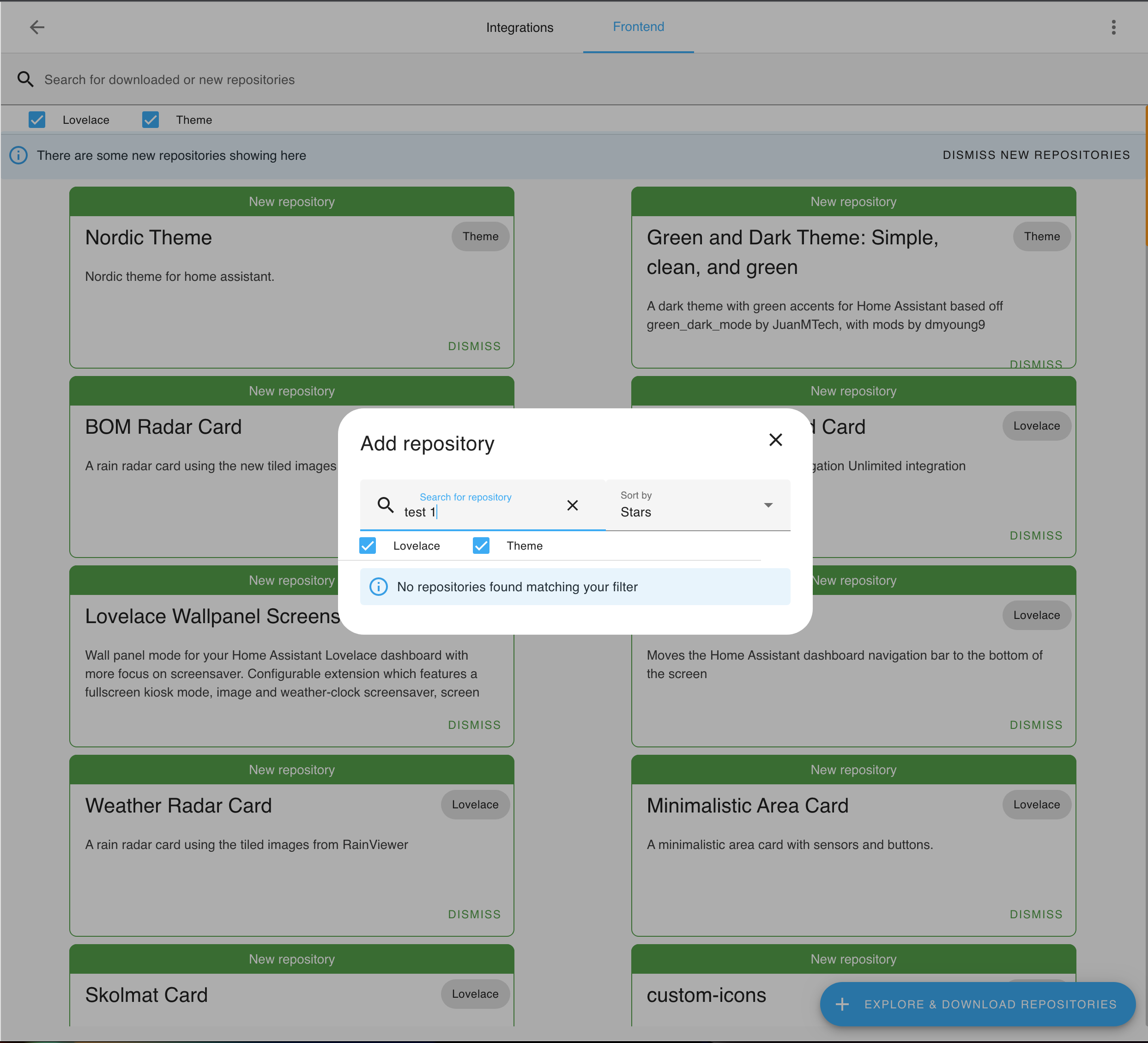The height and width of the screenshot is (1043, 1148).
Task: Dismiss the Nordic Theme card
Action: (474, 346)
